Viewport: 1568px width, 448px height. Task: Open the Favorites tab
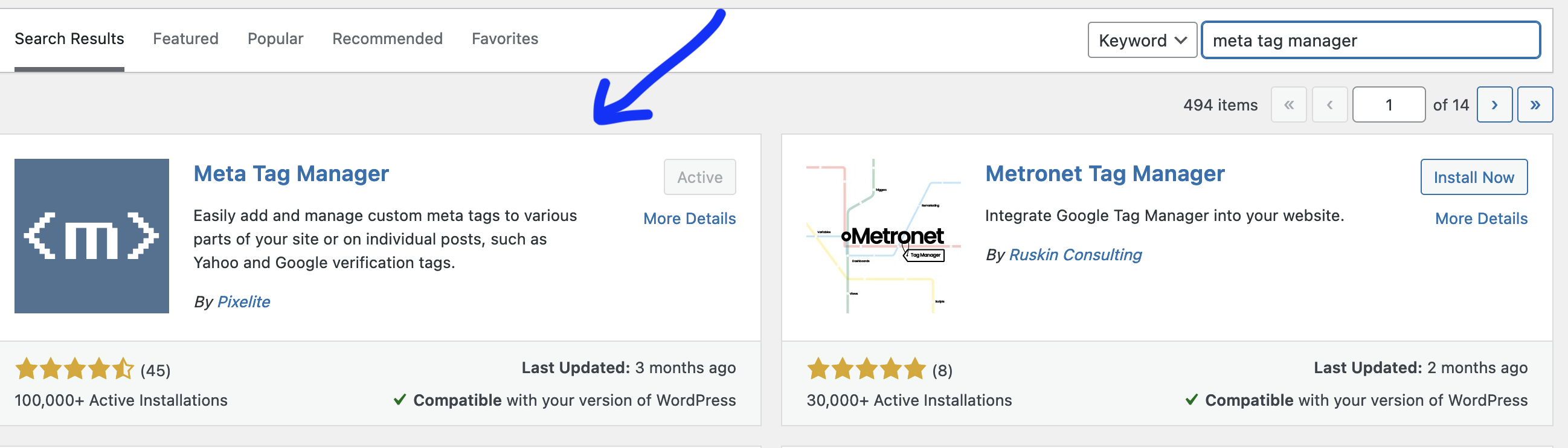tap(504, 39)
